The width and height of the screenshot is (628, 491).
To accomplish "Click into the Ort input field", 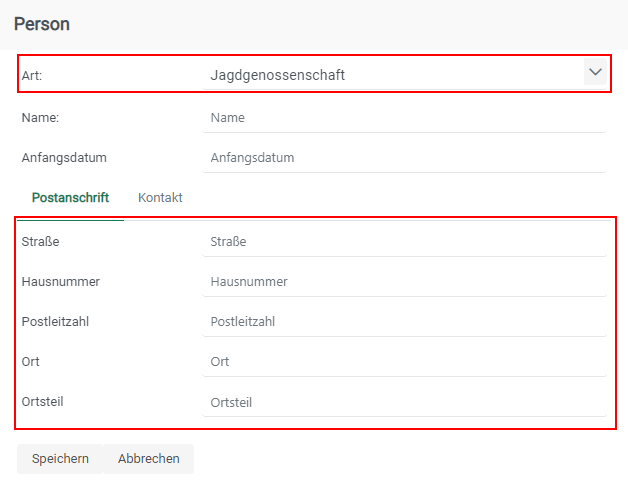I will pyautogui.click(x=404, y=362).
